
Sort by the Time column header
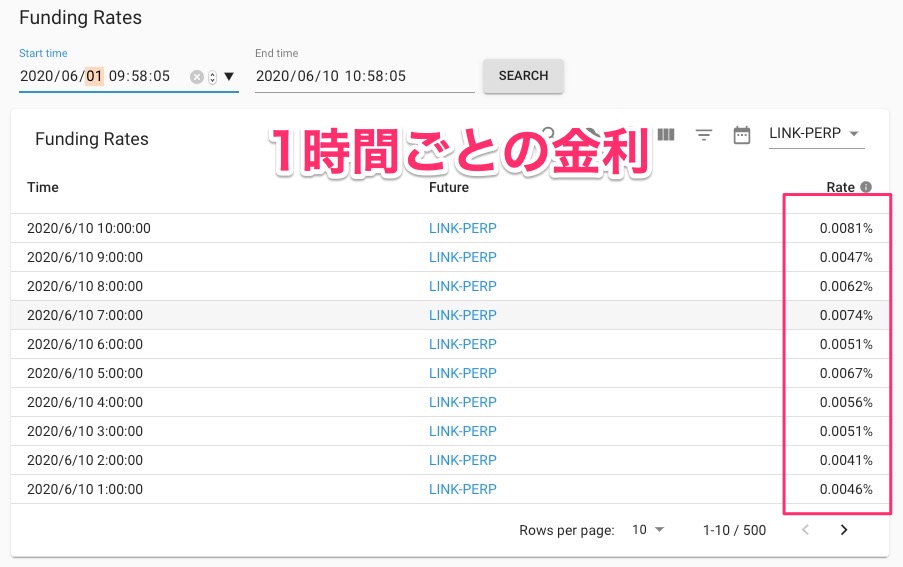(x=43, y=187)
